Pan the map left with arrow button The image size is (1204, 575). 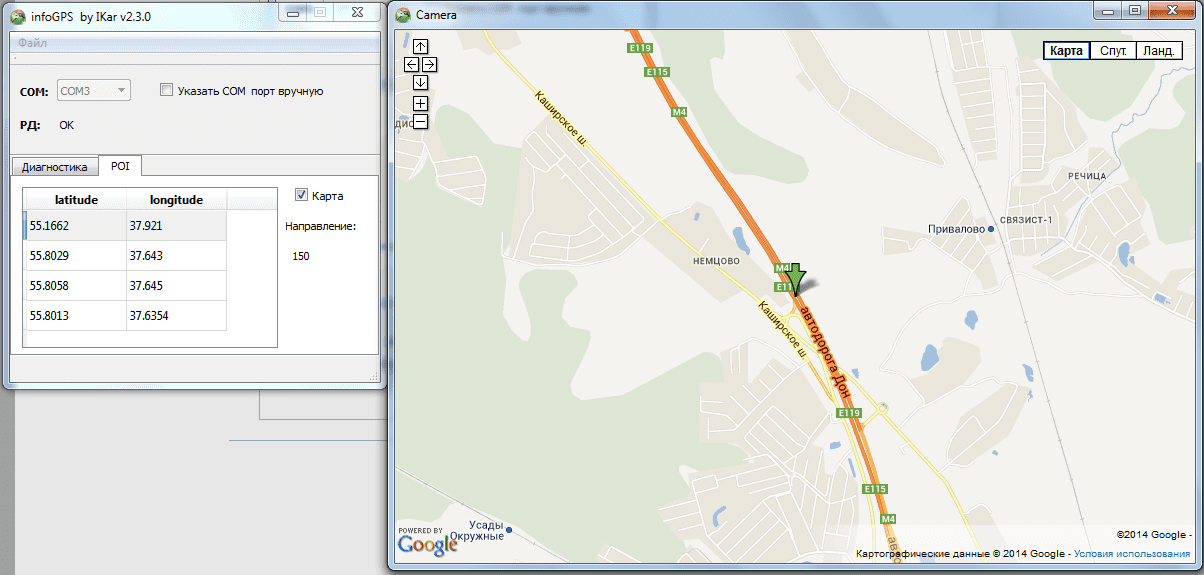pyautogui.click(x=411, y=64)
